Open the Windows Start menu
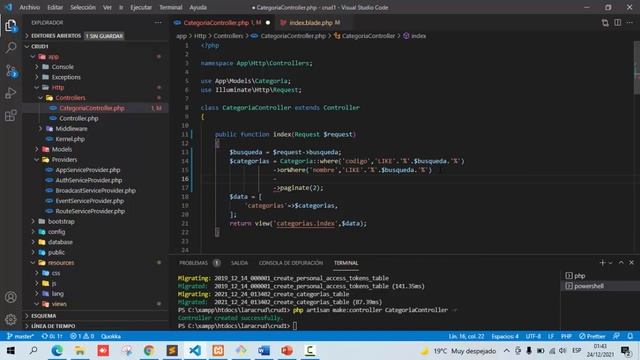The image size is (640, 360). pyautogui.click(x=11, y=350)
